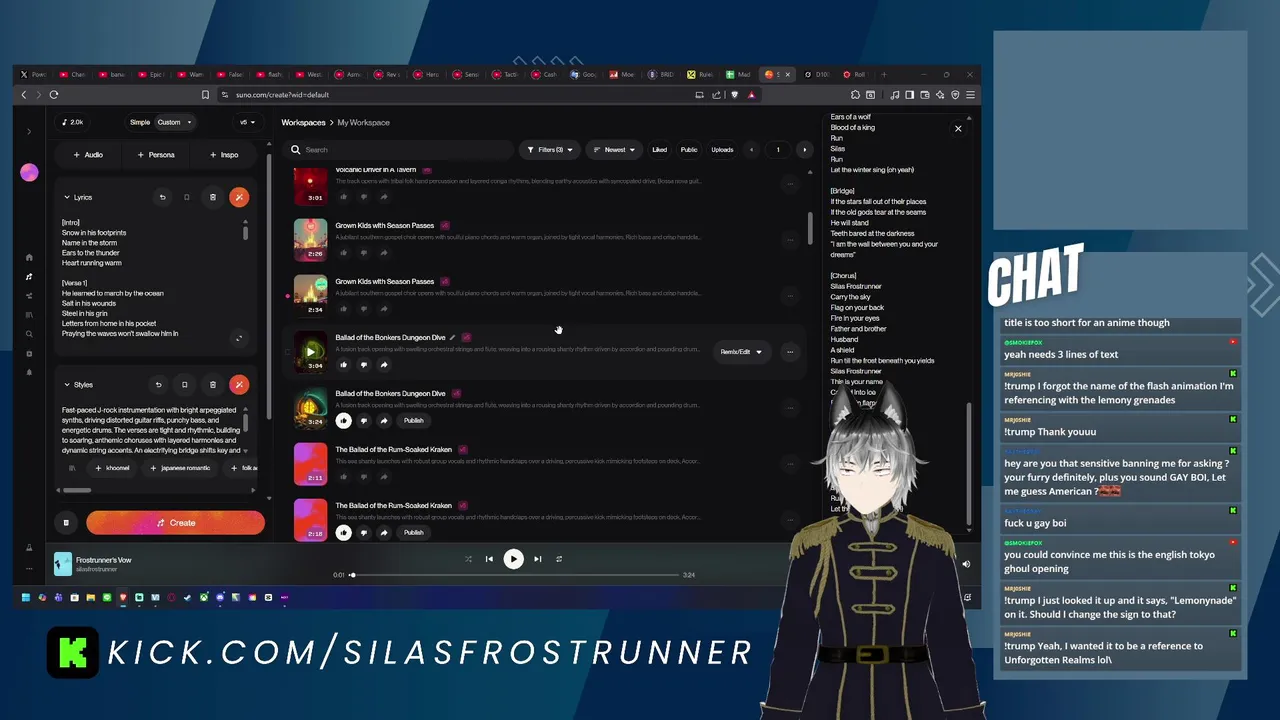Open the Workspaces breadcrumb
The height and width of the screenshot is (720, 1280).
coord(303,122)
